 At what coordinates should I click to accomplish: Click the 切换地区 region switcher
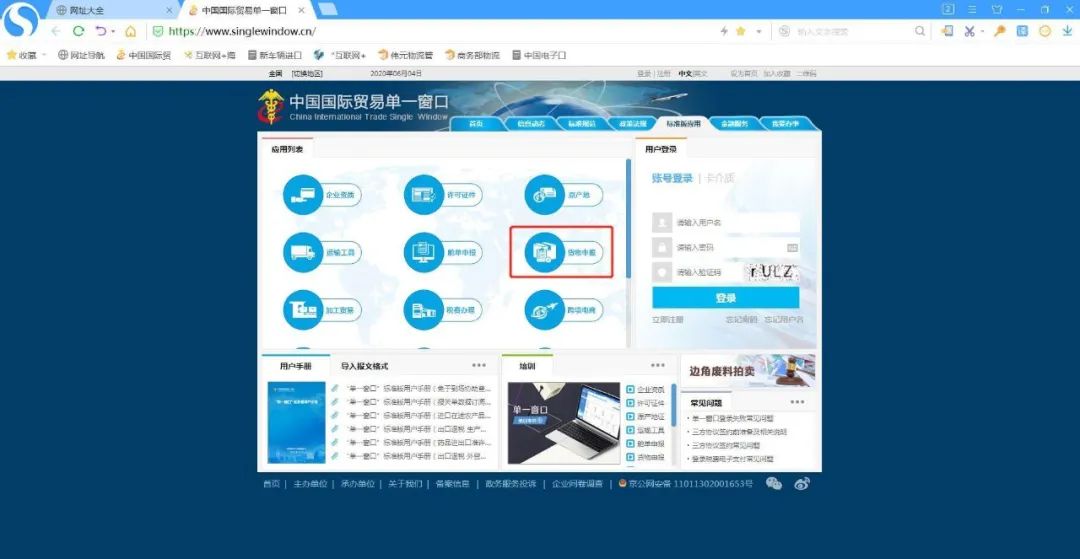[x=307, y=74]
